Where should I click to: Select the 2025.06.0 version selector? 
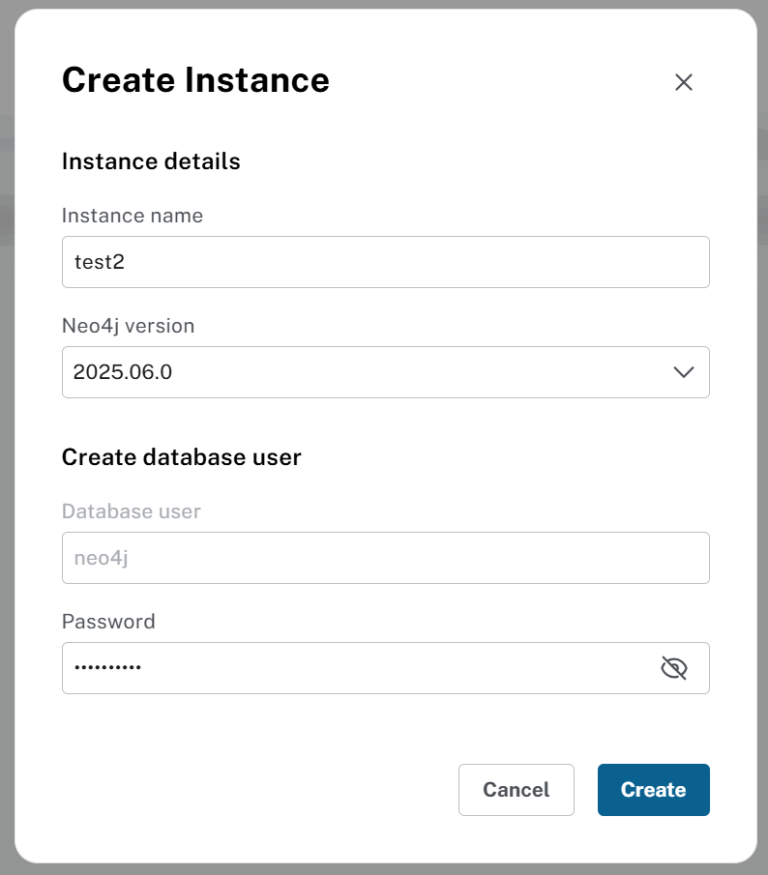(x=385, y=372)
